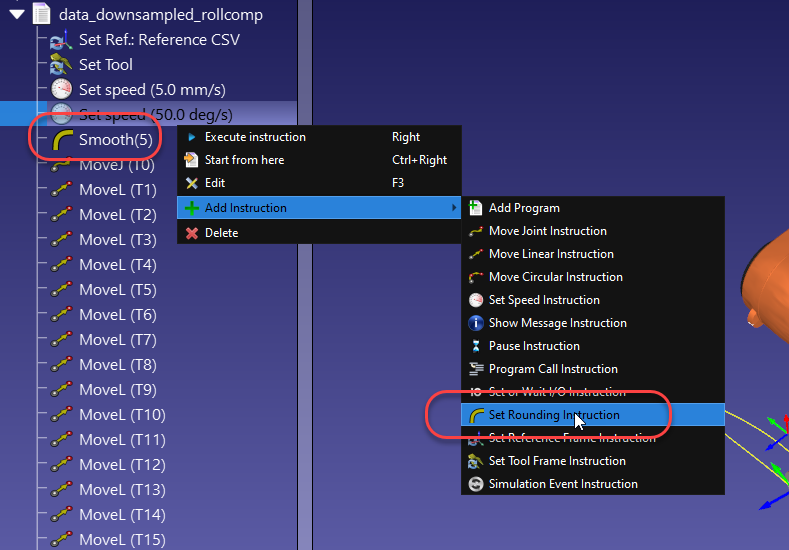Collapse the data_downsampled_rollcomp program tree

(17, 14)
